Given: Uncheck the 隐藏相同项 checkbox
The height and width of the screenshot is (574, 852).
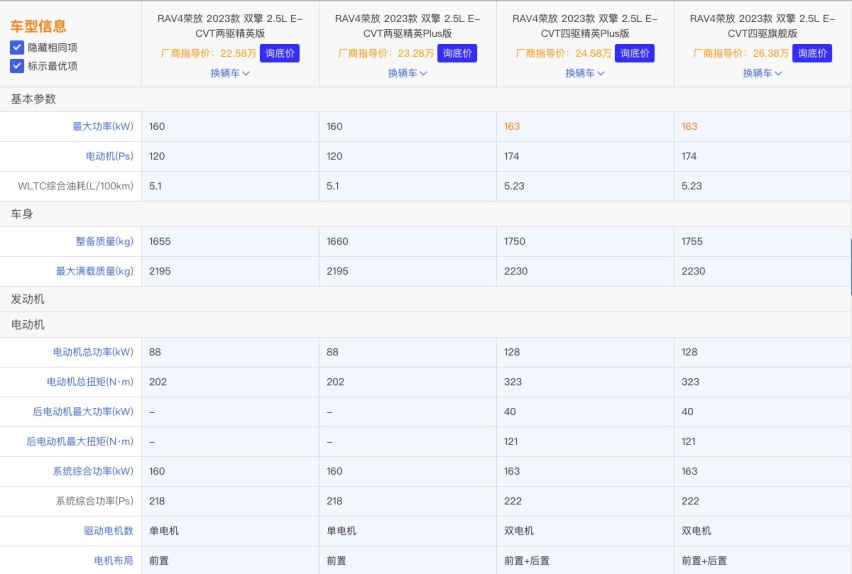Looking at the screenshot, I should (x=17, y=47).
